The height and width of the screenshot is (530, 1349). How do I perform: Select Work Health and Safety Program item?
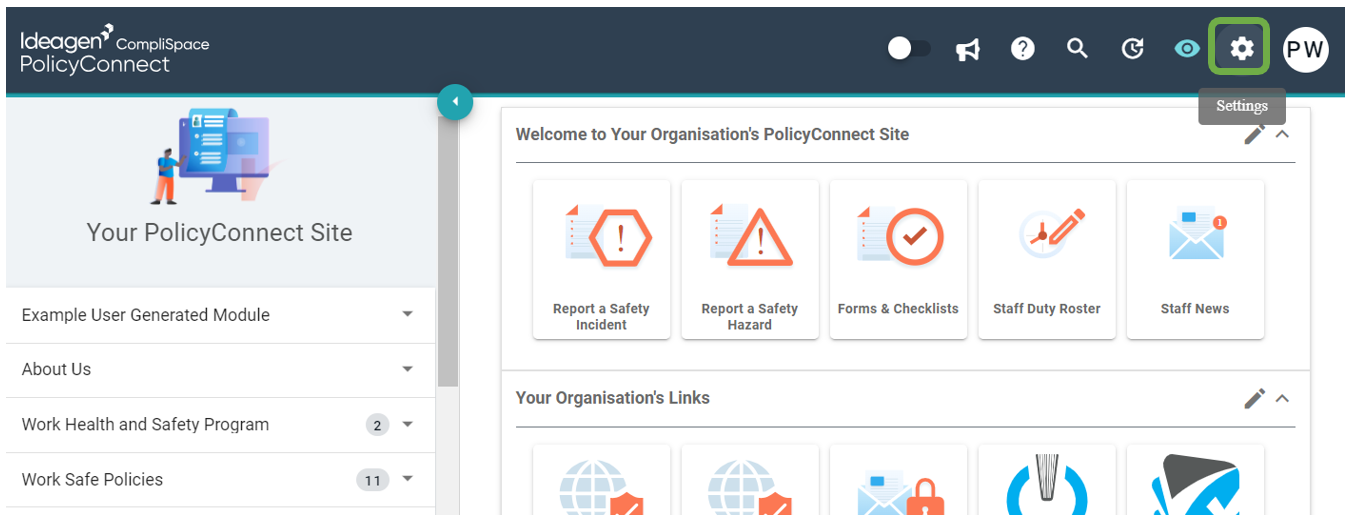220,425
